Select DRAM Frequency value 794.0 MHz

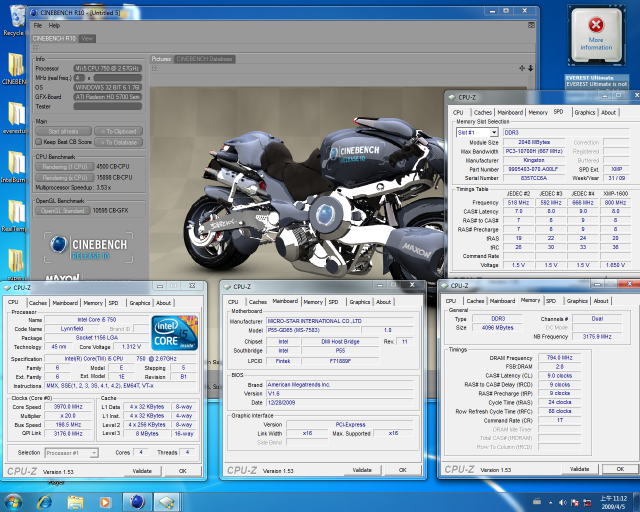coord(560,358)
